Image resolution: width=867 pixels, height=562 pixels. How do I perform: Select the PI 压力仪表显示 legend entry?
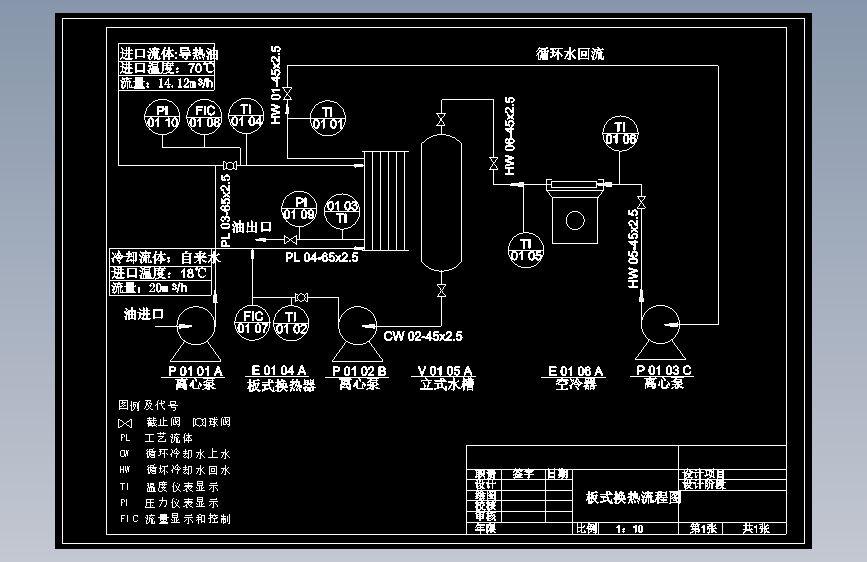pos(169,503)
